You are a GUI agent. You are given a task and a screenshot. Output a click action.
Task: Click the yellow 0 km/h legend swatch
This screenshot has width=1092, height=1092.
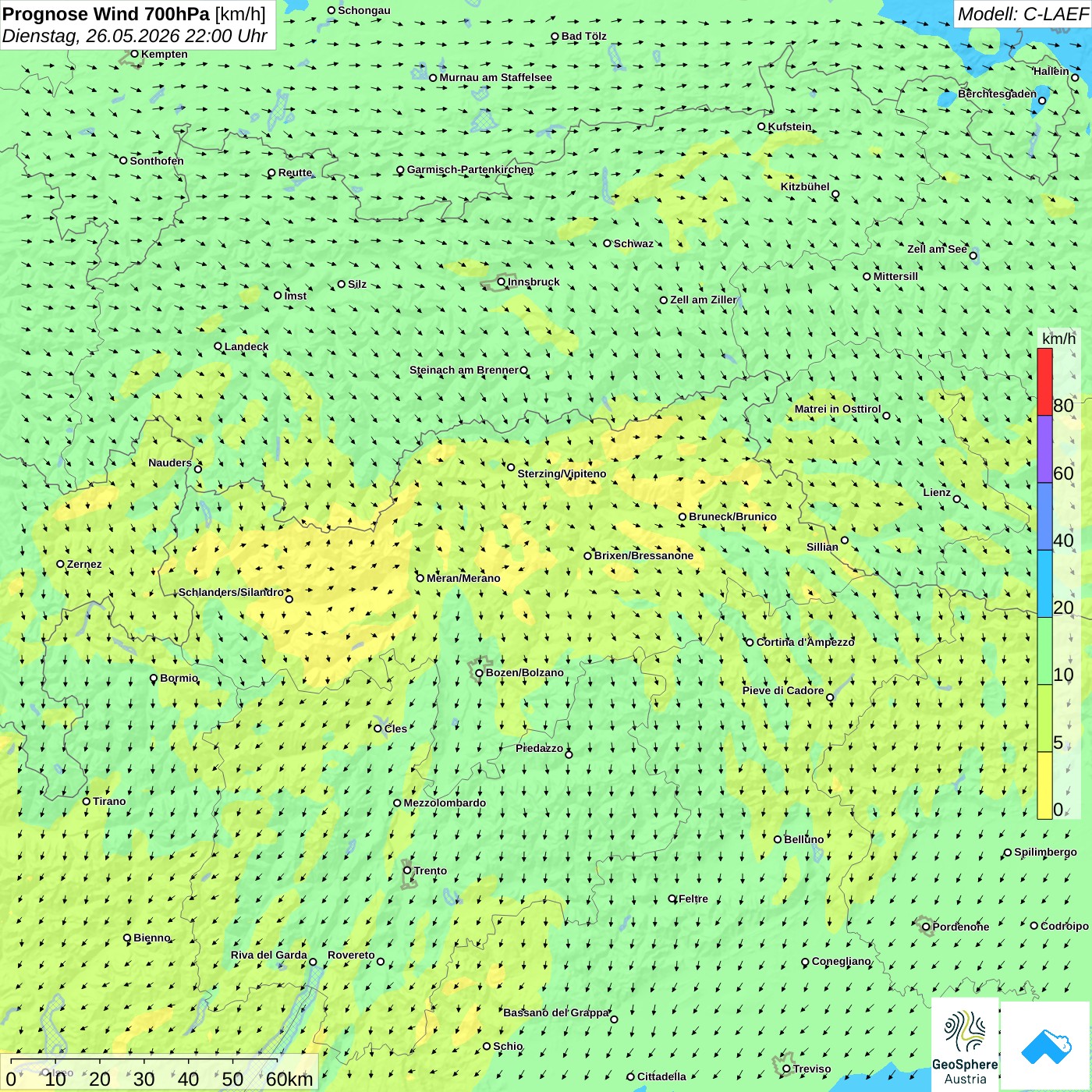(1044, 785)
